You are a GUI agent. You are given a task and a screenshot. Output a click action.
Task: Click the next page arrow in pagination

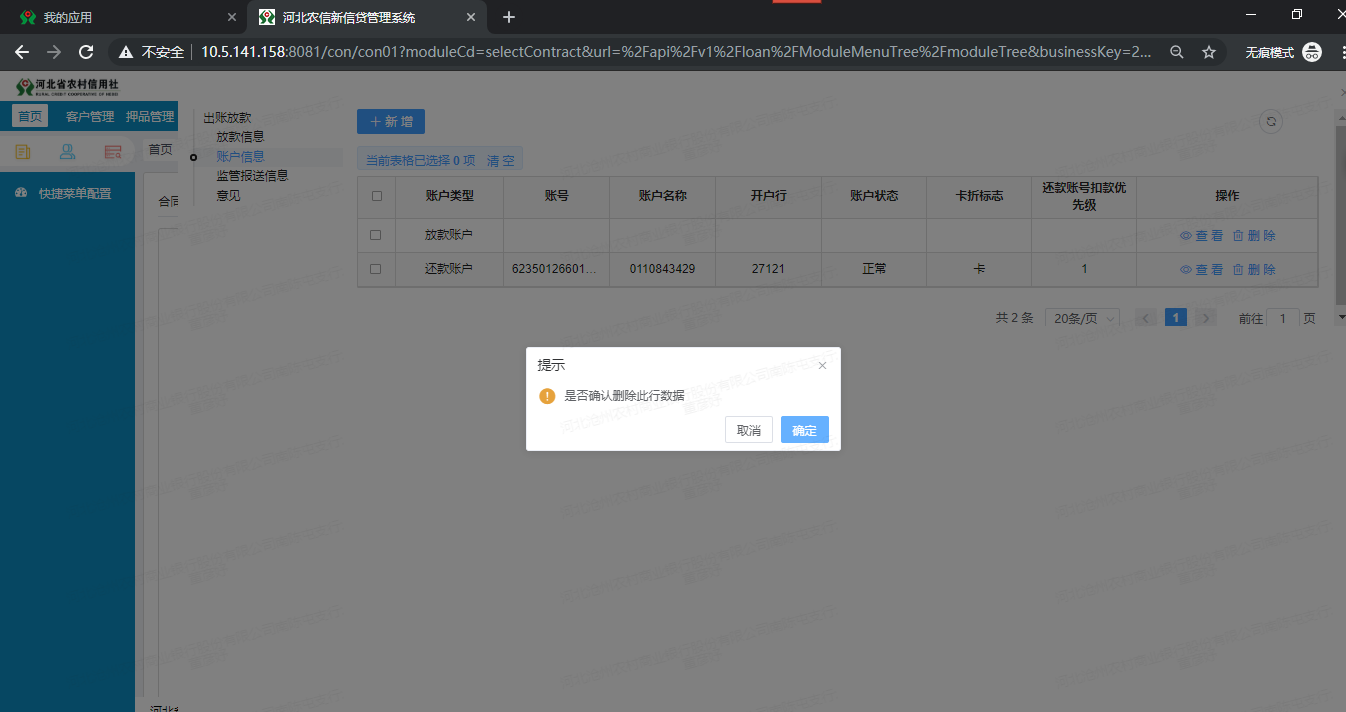[x=1205, y=317]
